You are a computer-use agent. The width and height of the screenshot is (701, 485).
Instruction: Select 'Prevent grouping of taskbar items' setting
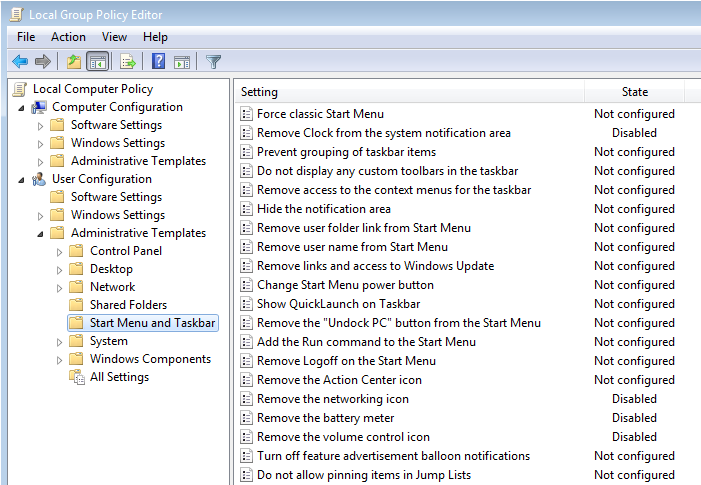click(346, 152)
